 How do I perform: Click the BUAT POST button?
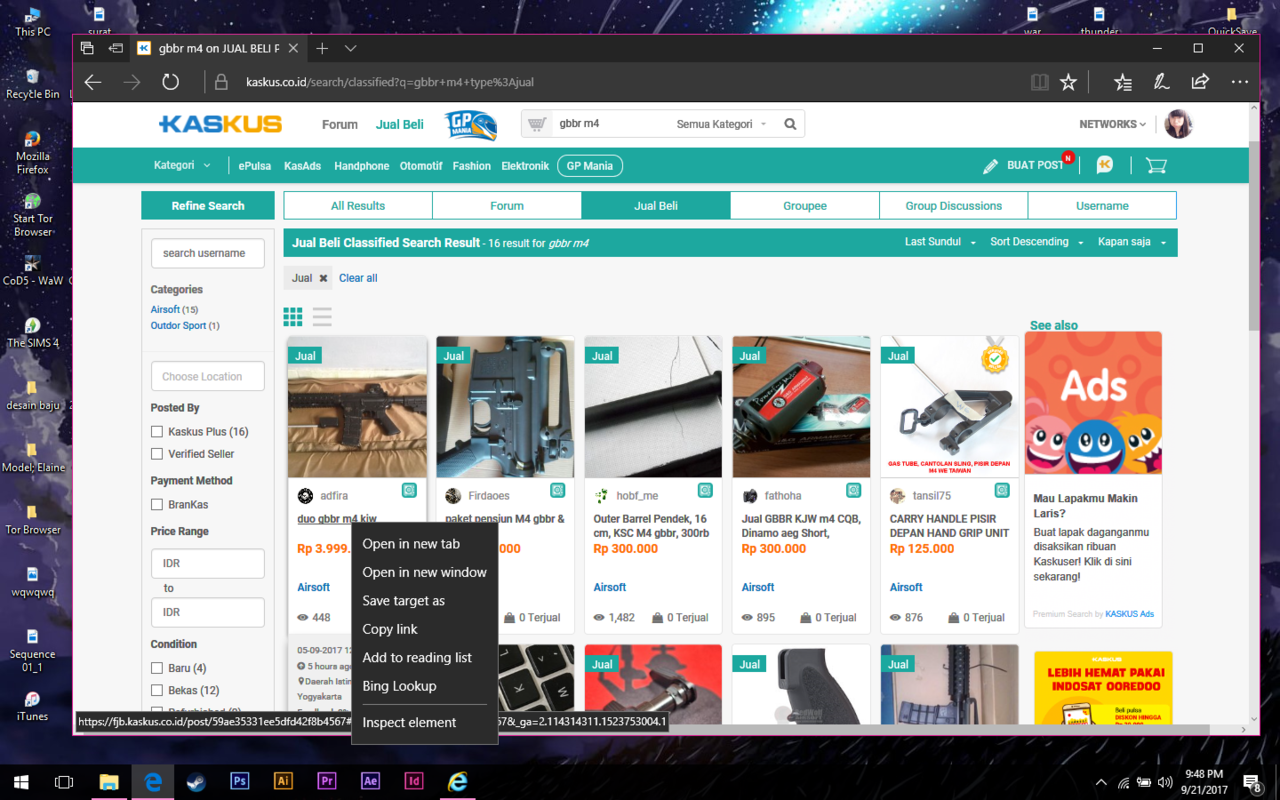[1025, 165]
